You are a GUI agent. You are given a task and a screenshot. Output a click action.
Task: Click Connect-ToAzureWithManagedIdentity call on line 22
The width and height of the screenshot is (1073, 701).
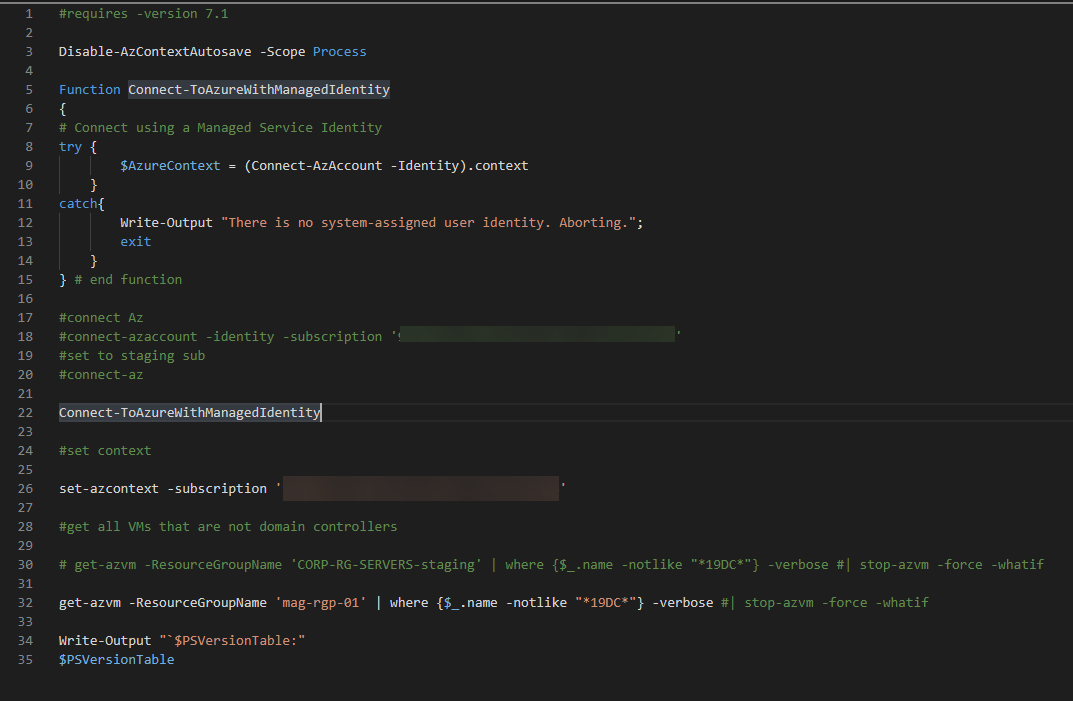coord(190,413)
